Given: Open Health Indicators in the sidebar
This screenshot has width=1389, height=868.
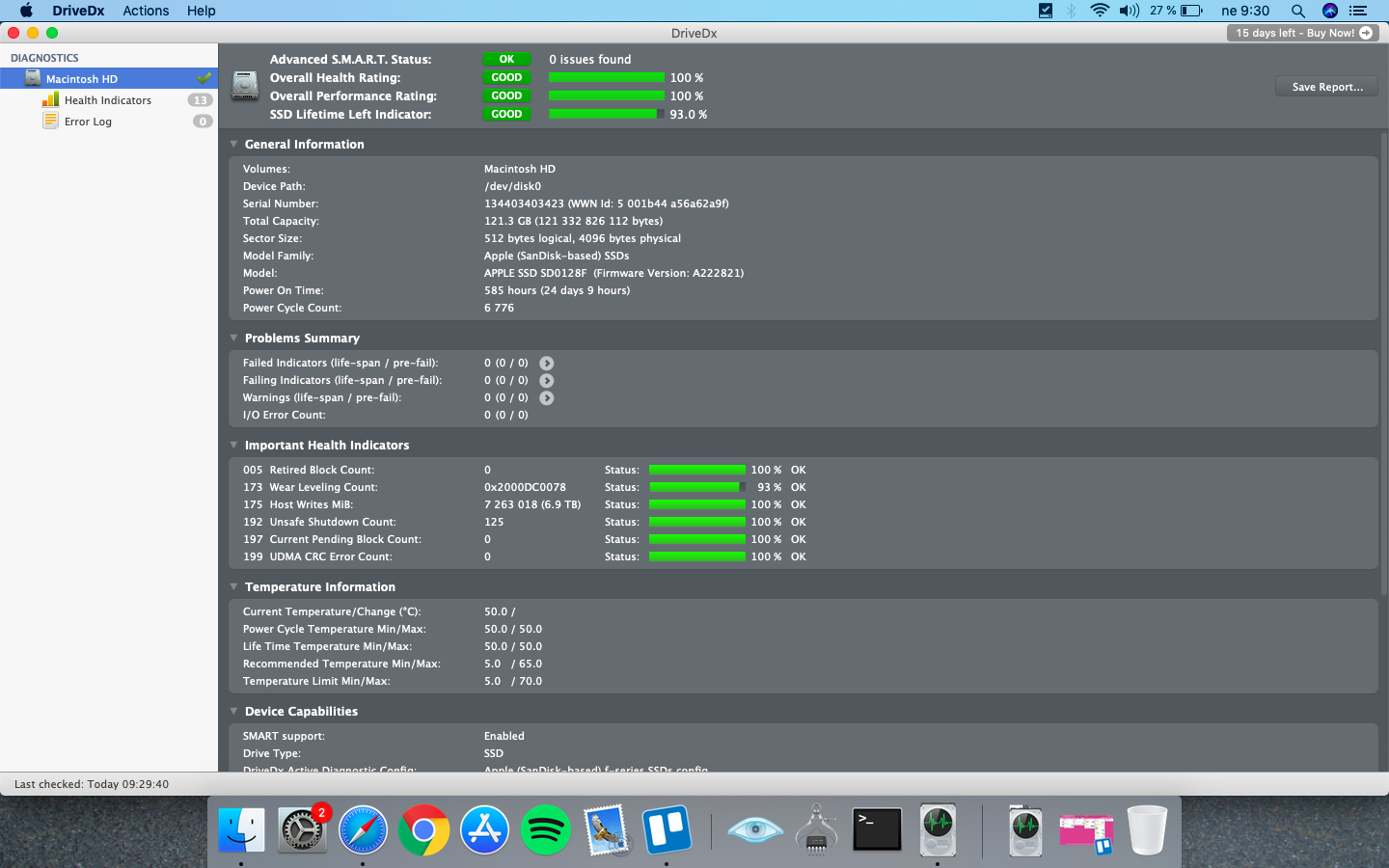Looking at the screenshot, I should click(x=109, y=100).
